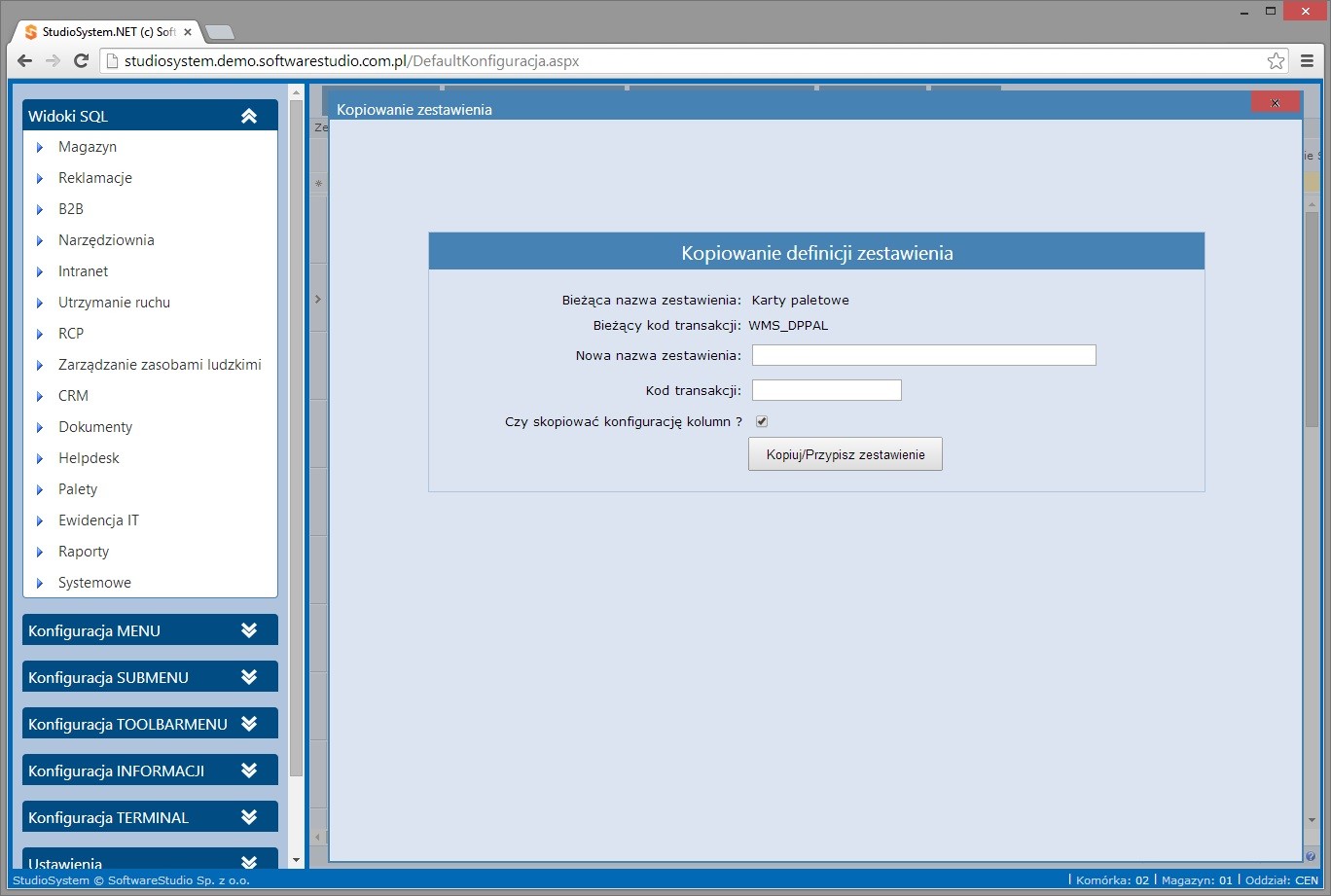1331x896 pixels.
Task: Click the Oddział: CEN status entry
Action: pyautogui.click(x=1281, y=880)
